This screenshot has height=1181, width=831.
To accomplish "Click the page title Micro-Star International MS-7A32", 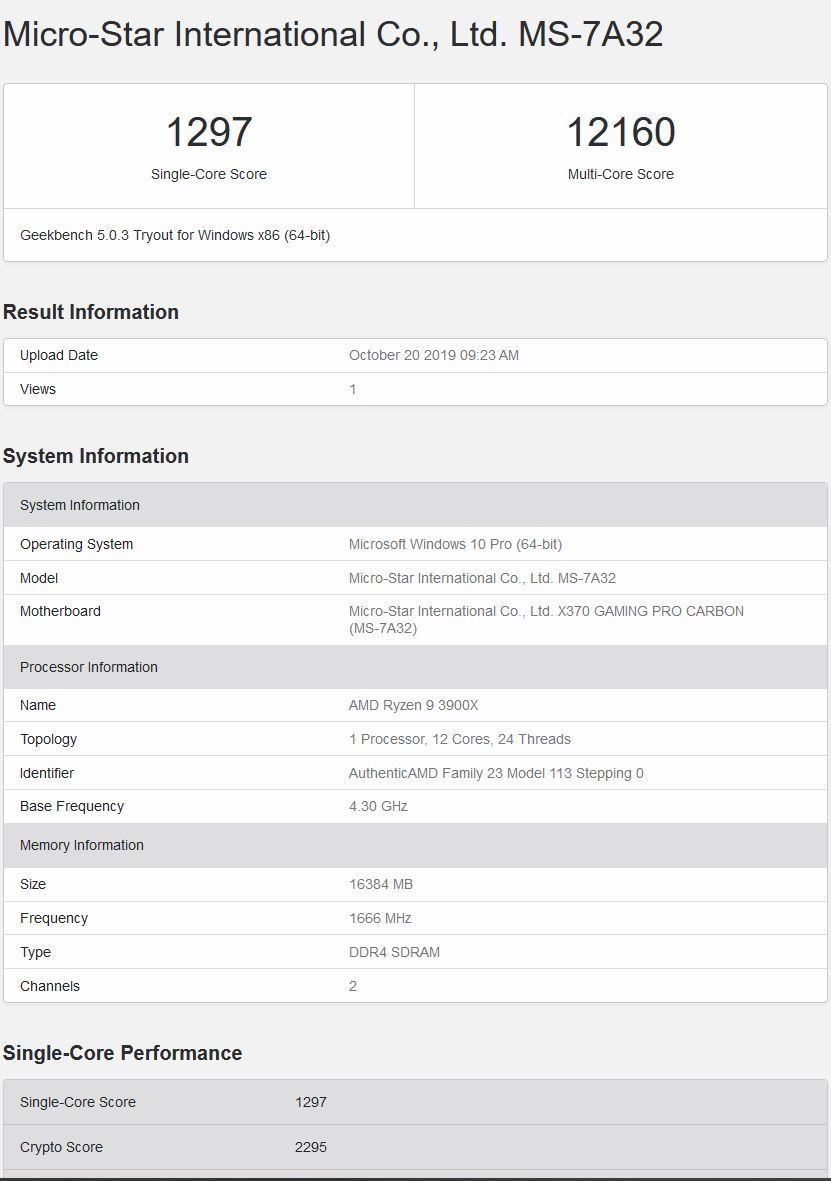I will click(333, 35).
